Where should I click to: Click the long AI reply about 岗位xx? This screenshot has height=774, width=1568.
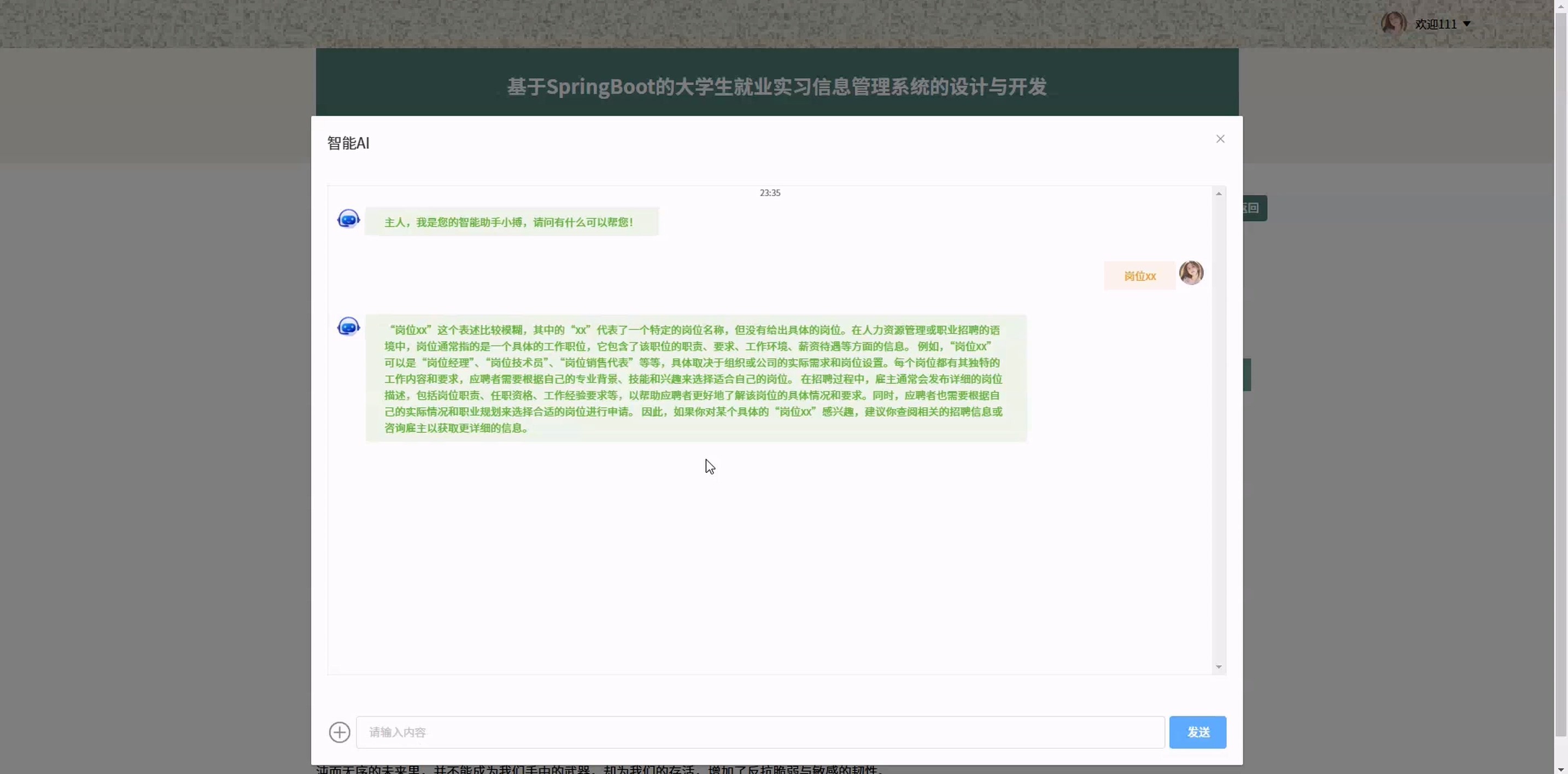[x=695, y=378]
